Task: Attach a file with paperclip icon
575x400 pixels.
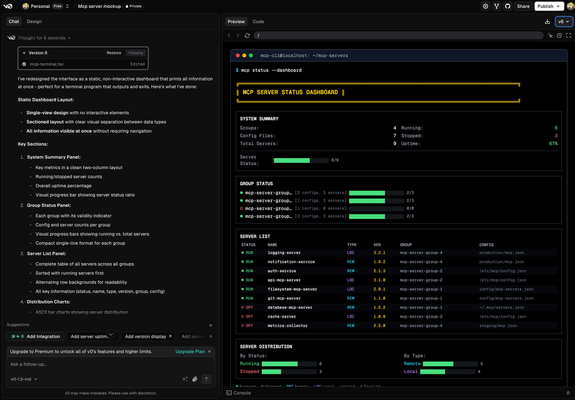Action: click(195, 379)
